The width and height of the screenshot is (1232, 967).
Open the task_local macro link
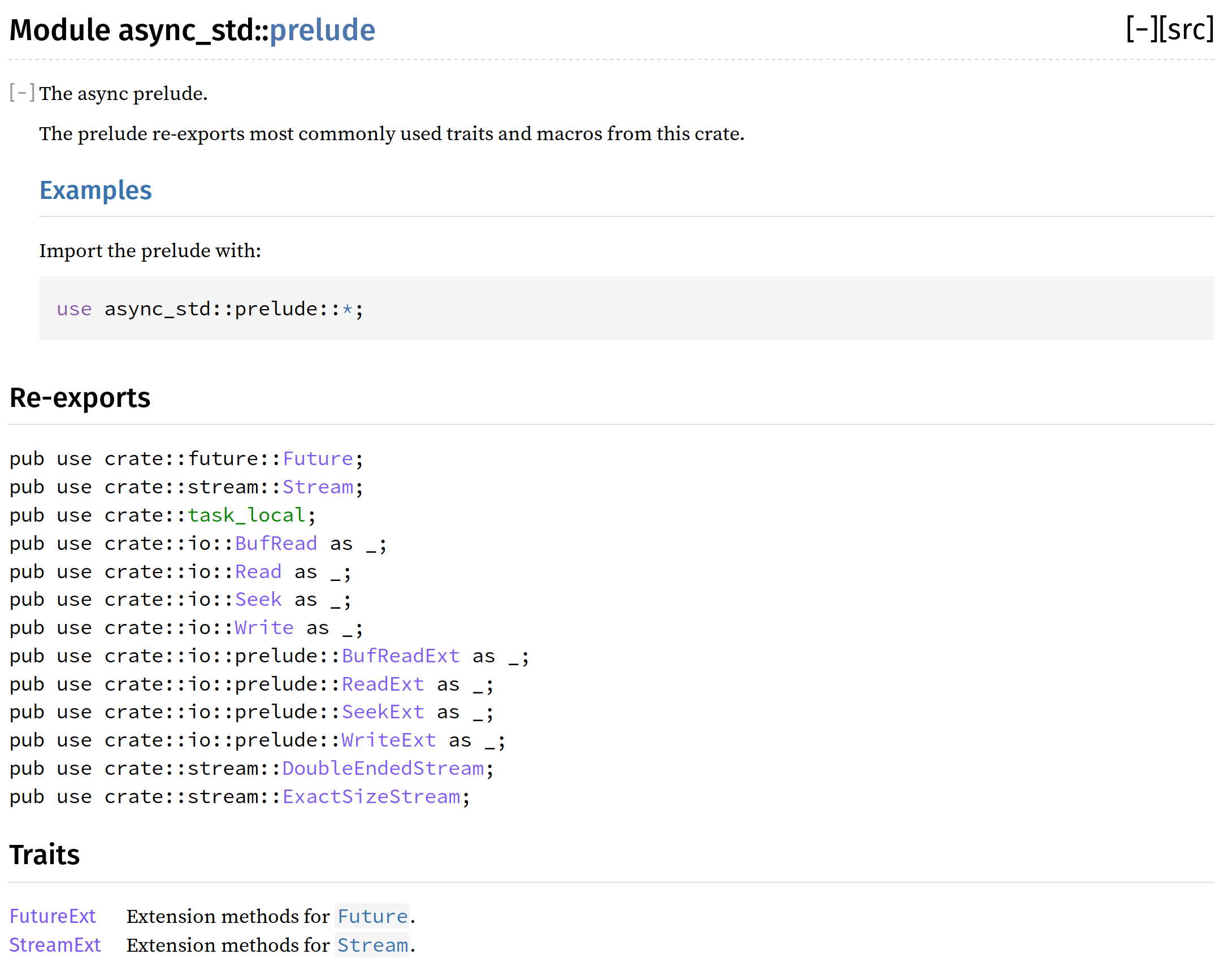(246, 515)
